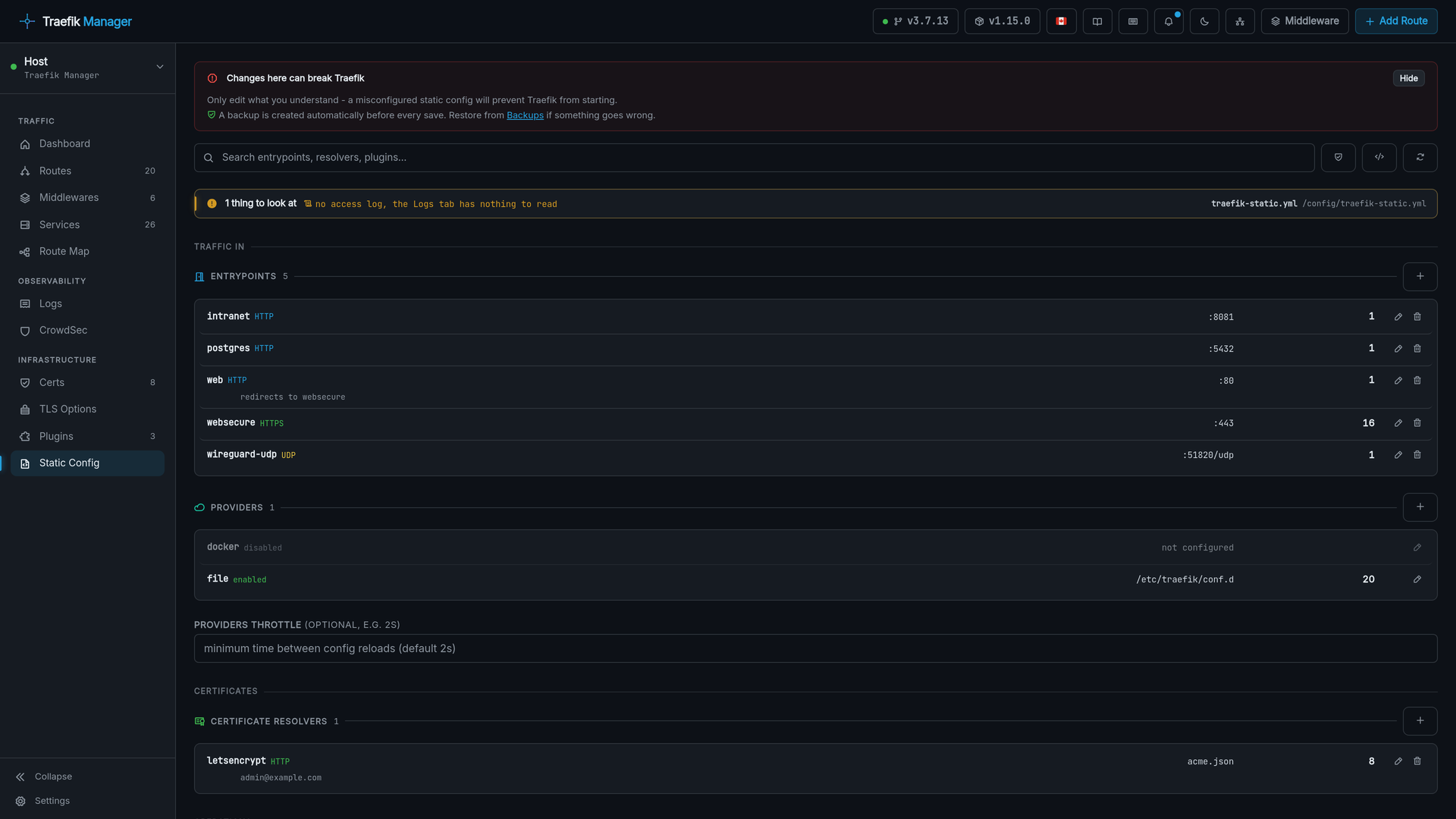1456x819 pixels.
Task: Add a new provider with plus
Action: (x=1420, y=507)
